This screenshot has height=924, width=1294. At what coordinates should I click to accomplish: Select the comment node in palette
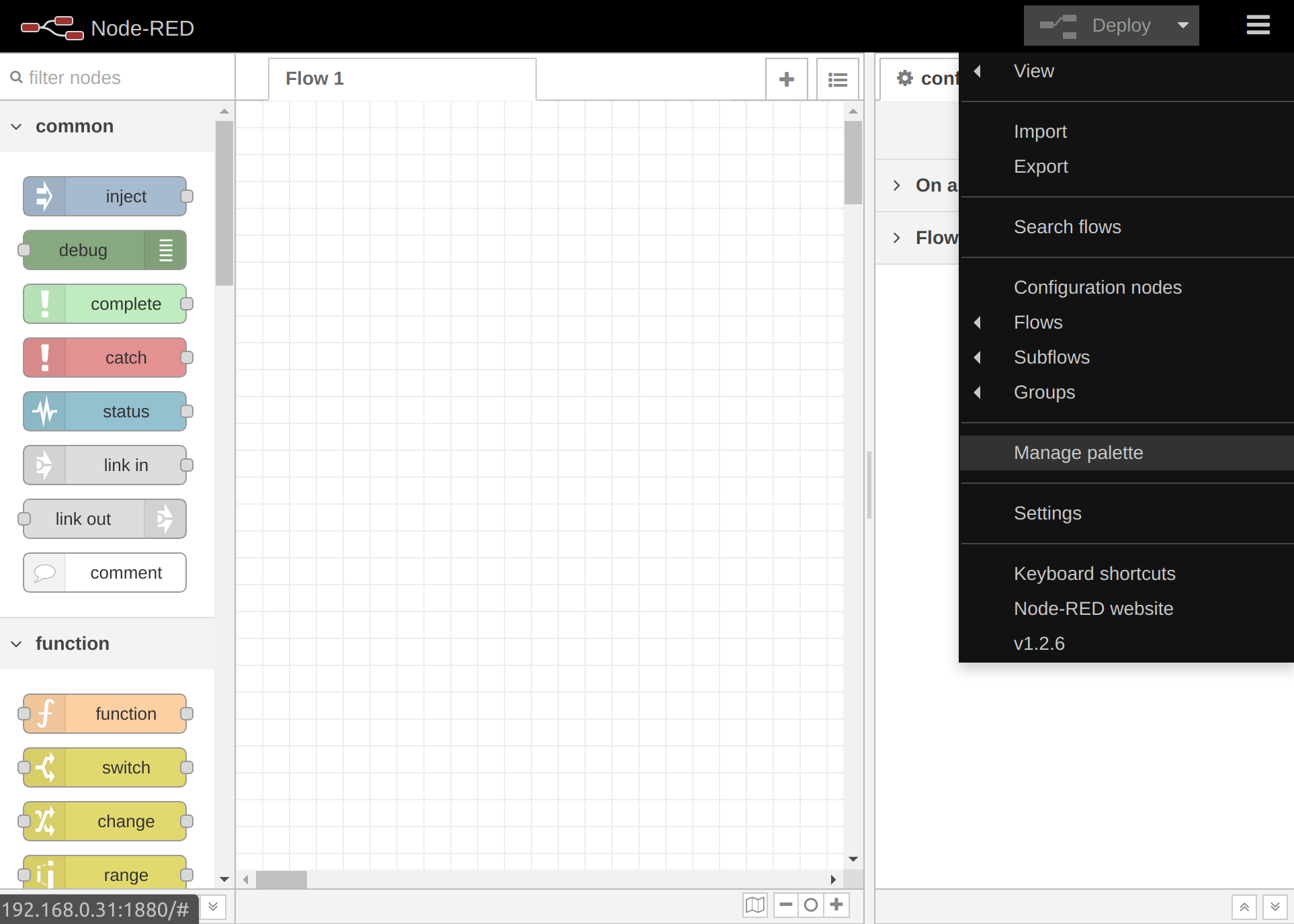point(105,573)
